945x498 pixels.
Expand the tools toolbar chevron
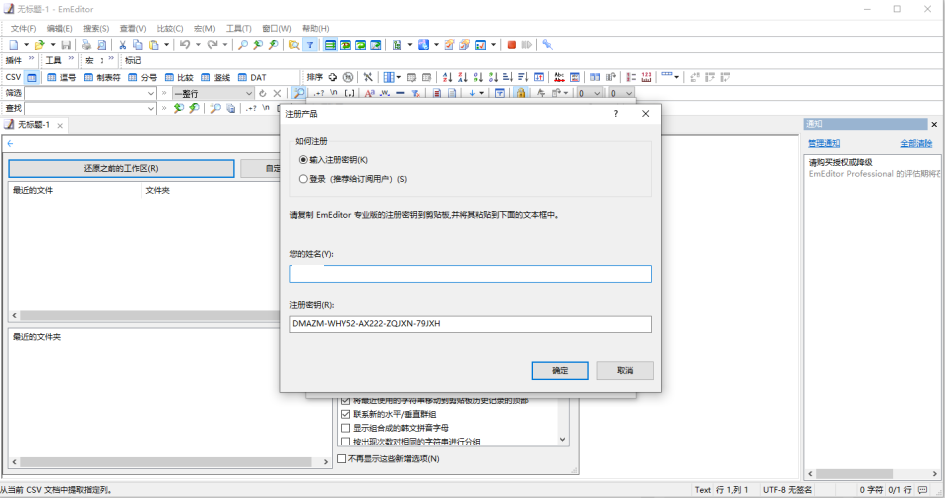[71, 58]
